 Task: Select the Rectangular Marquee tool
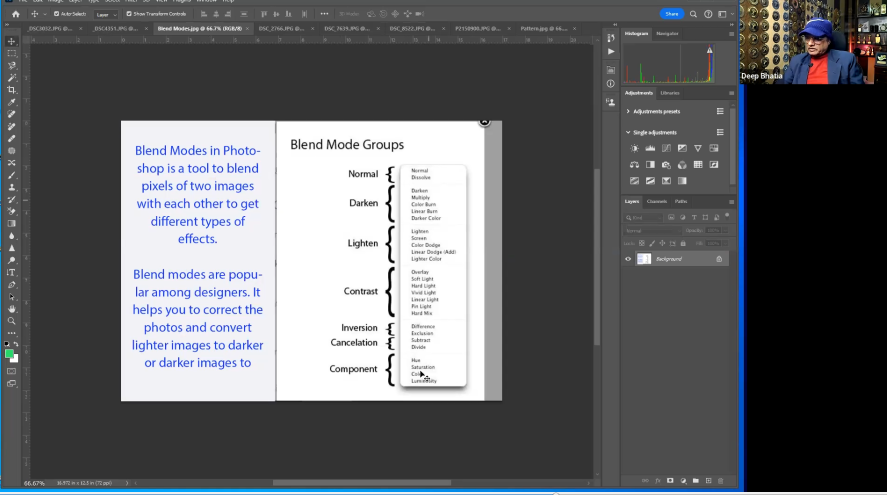point(12,53)
